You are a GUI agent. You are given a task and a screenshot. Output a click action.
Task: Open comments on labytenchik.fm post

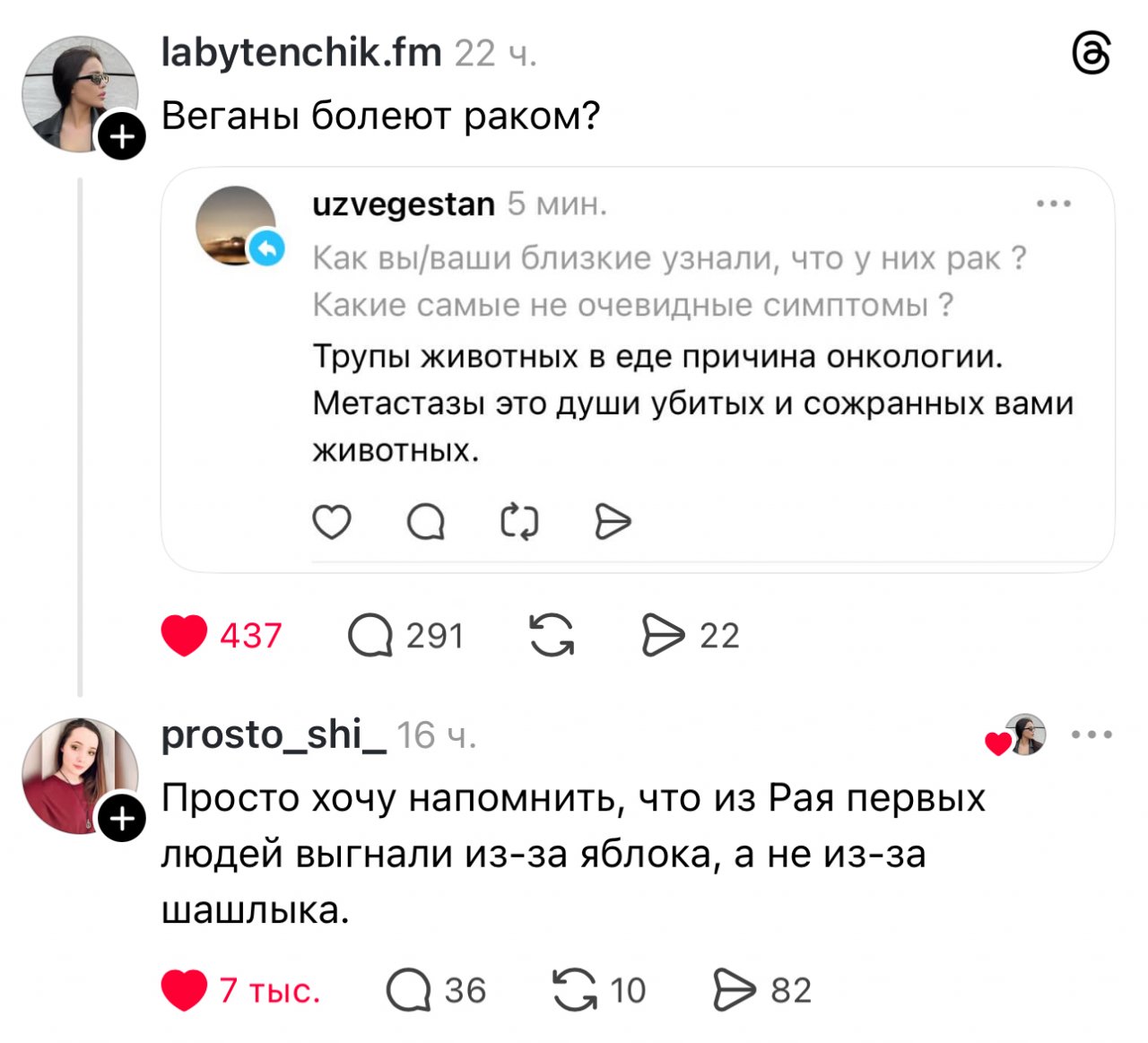coord(370,636)
